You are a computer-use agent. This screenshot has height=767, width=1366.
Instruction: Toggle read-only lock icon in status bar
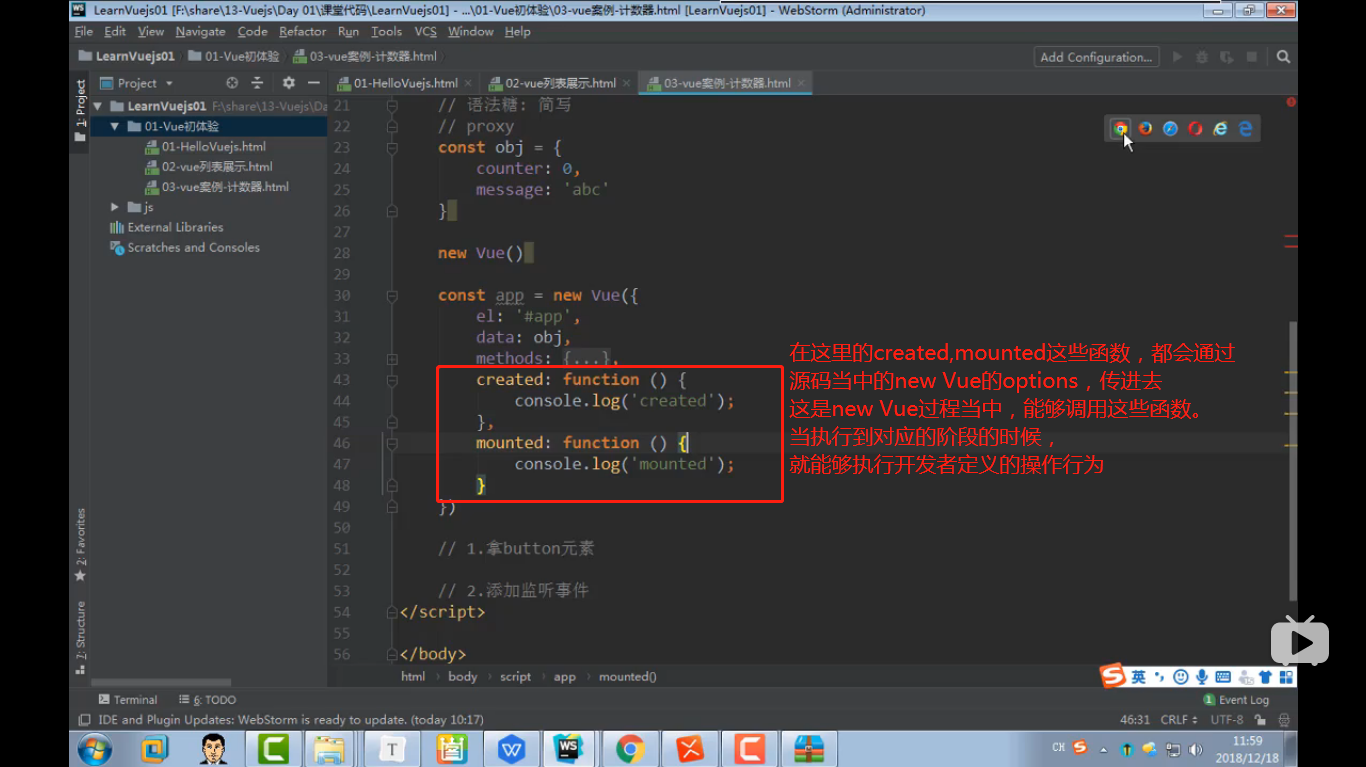click(1259, 720)
